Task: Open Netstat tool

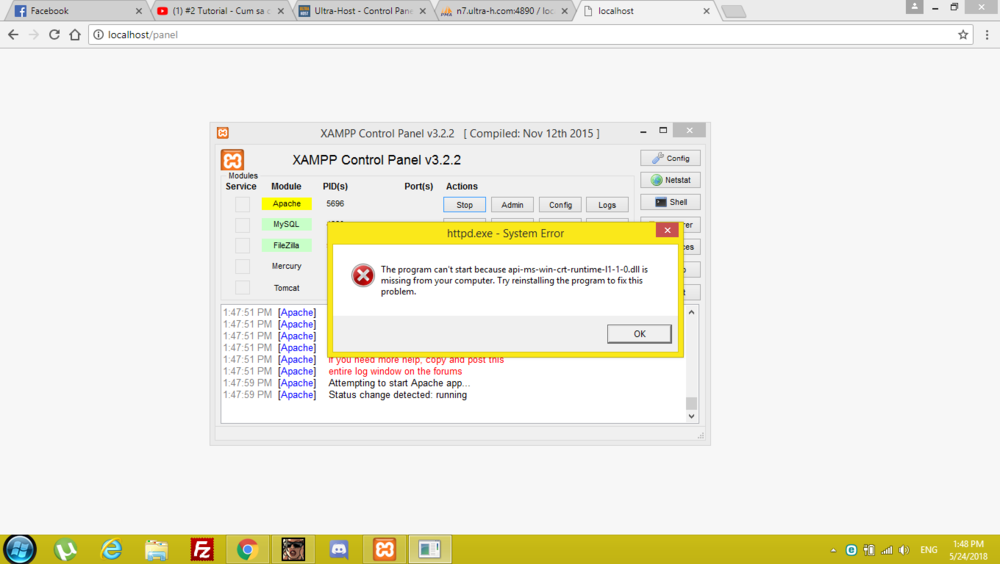Action: (x=670, y=180)
